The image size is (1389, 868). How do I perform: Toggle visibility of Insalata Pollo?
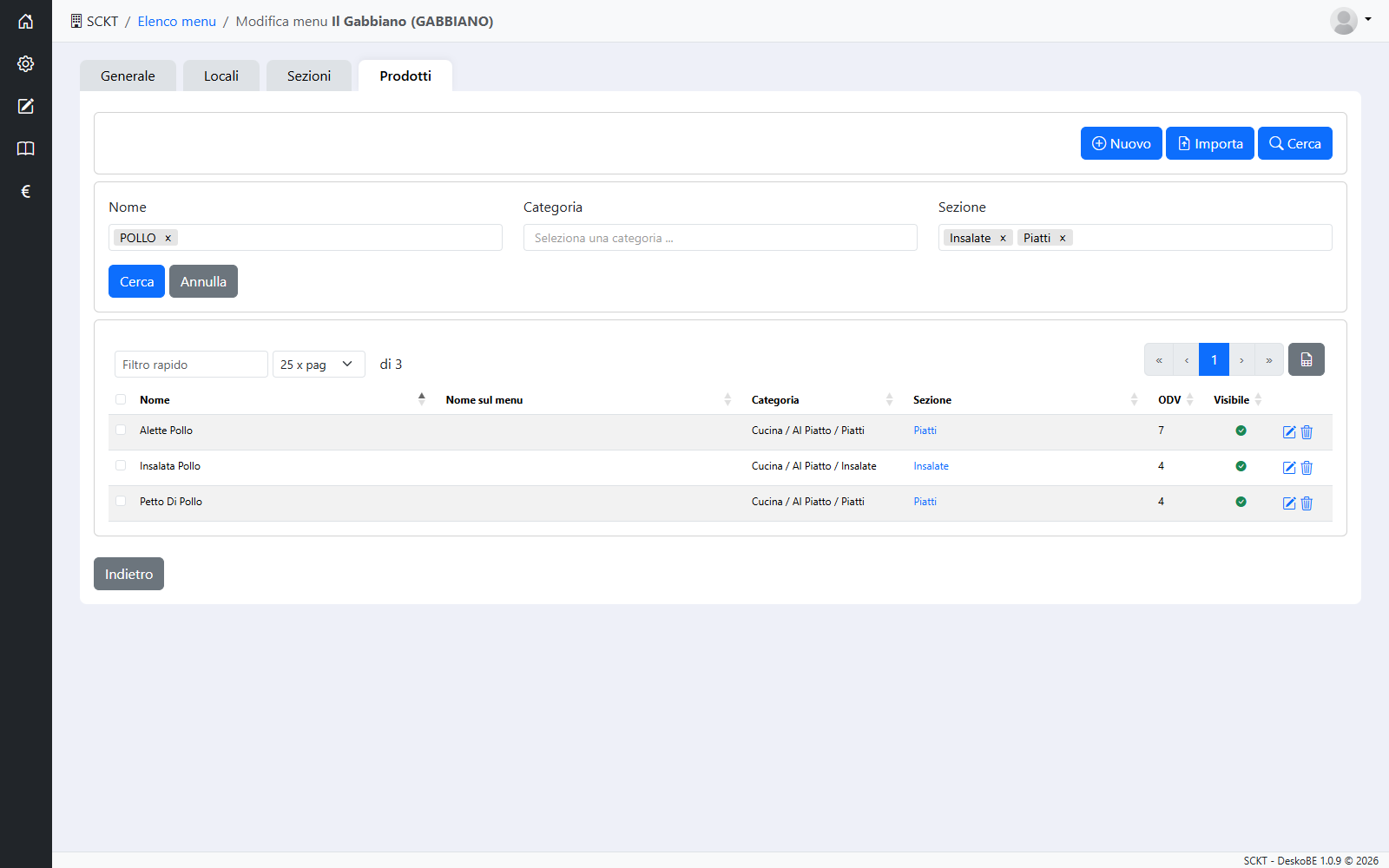point(1241,466)
